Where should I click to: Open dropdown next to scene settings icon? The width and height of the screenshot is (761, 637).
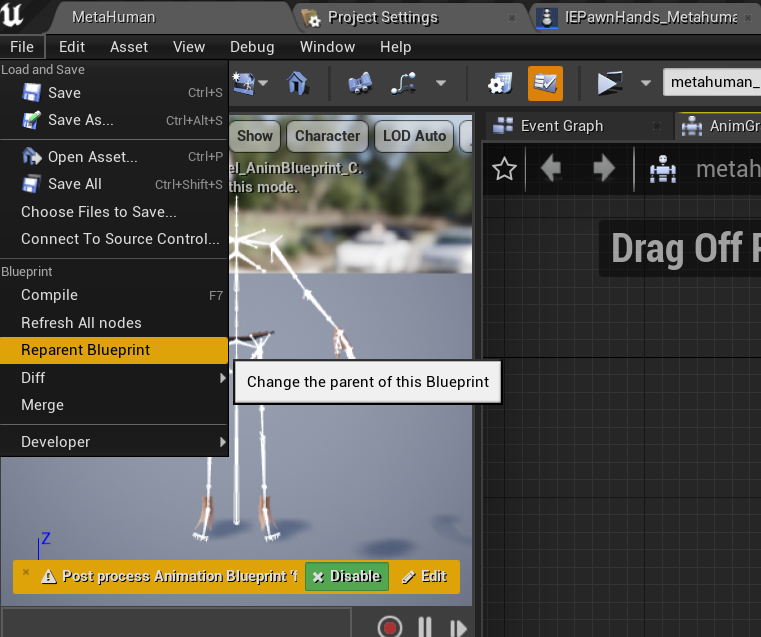pyautogui.click(x=263, y=83)
